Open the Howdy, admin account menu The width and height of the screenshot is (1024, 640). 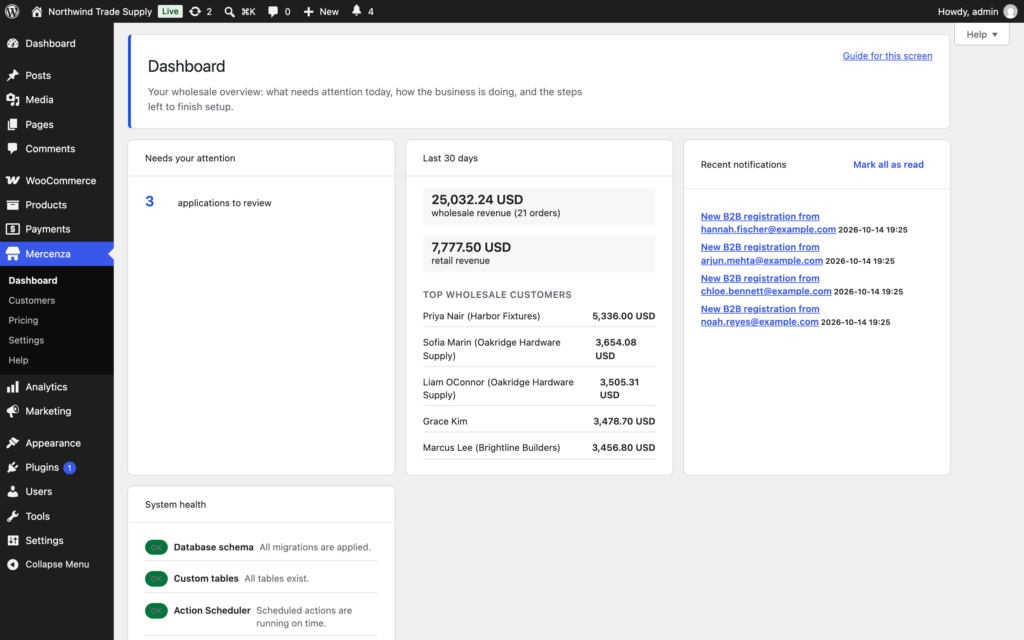point(977,11)
